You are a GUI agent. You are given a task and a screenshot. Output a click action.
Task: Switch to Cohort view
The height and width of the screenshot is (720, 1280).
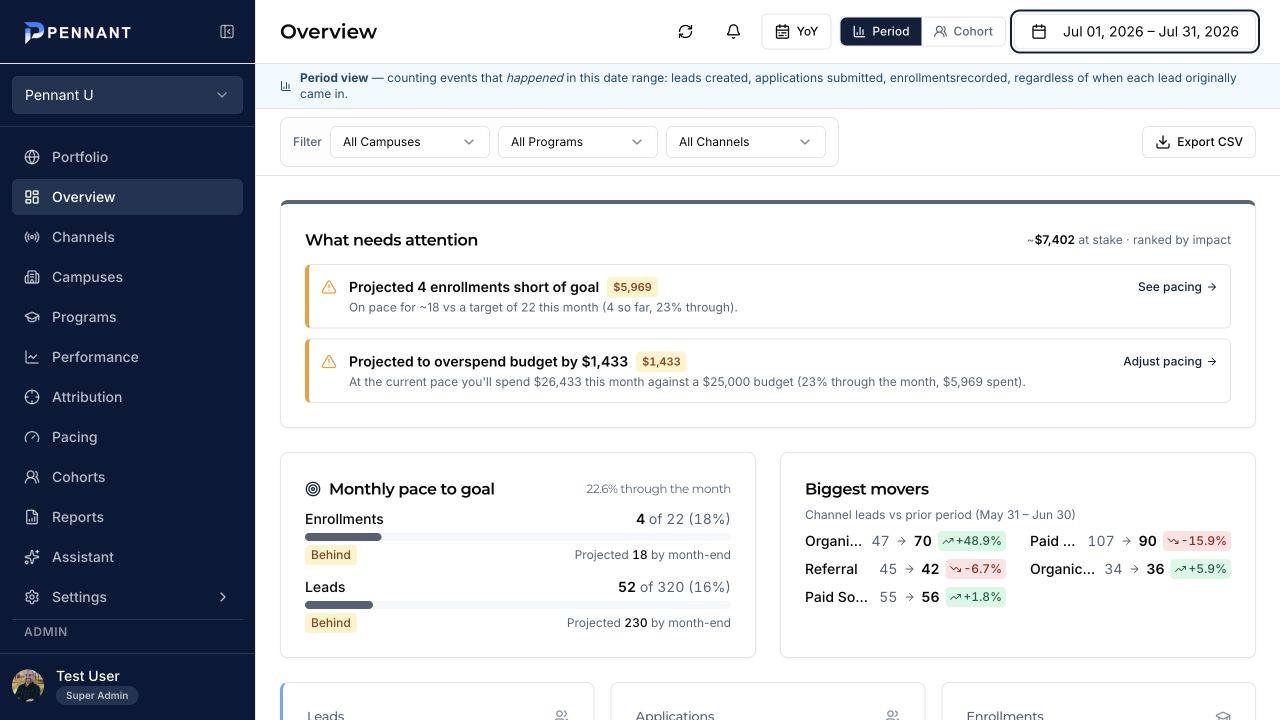pos(963,32)
